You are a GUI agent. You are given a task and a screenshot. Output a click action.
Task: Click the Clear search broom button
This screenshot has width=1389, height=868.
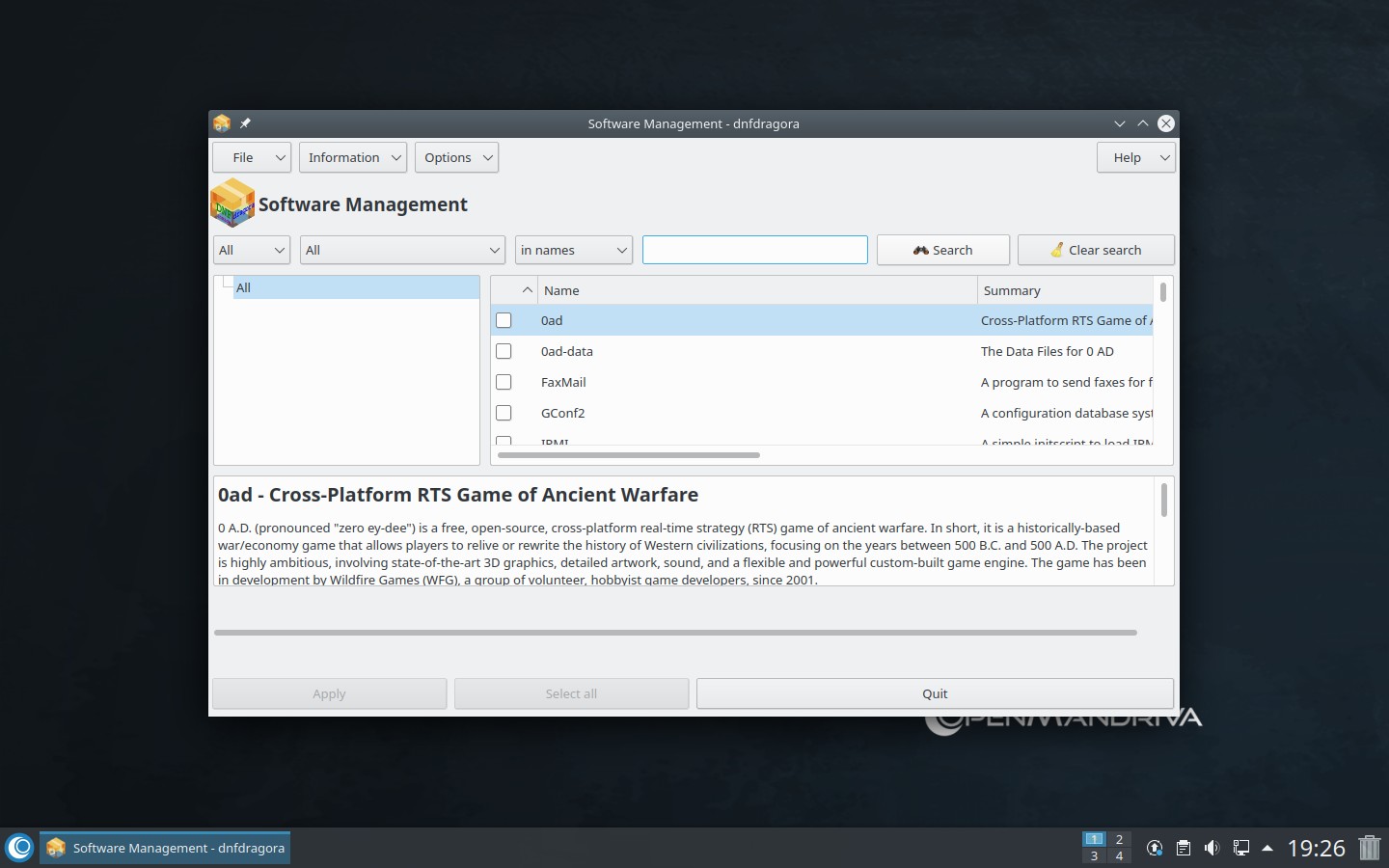(x=1095, y=250)
